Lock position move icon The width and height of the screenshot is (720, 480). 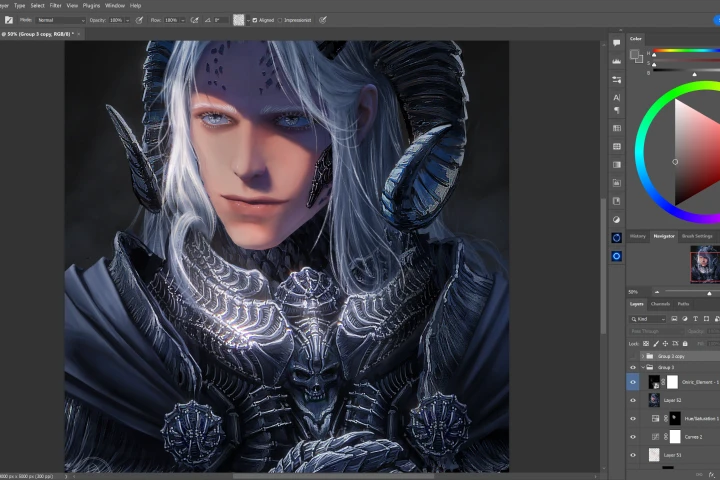(665, 344)
